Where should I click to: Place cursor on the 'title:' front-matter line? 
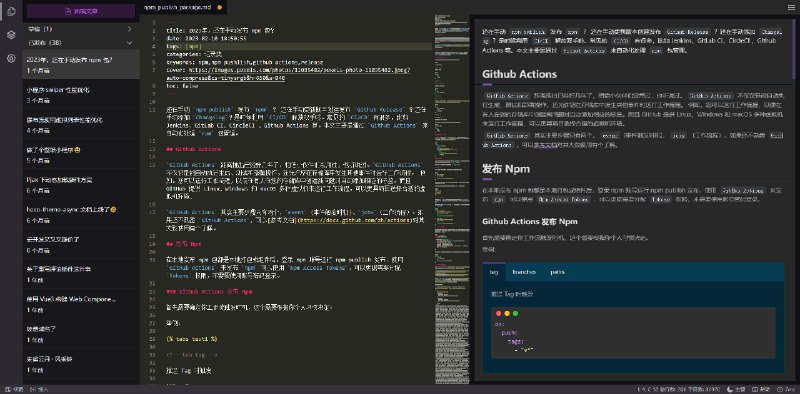[x=220, y=31]
